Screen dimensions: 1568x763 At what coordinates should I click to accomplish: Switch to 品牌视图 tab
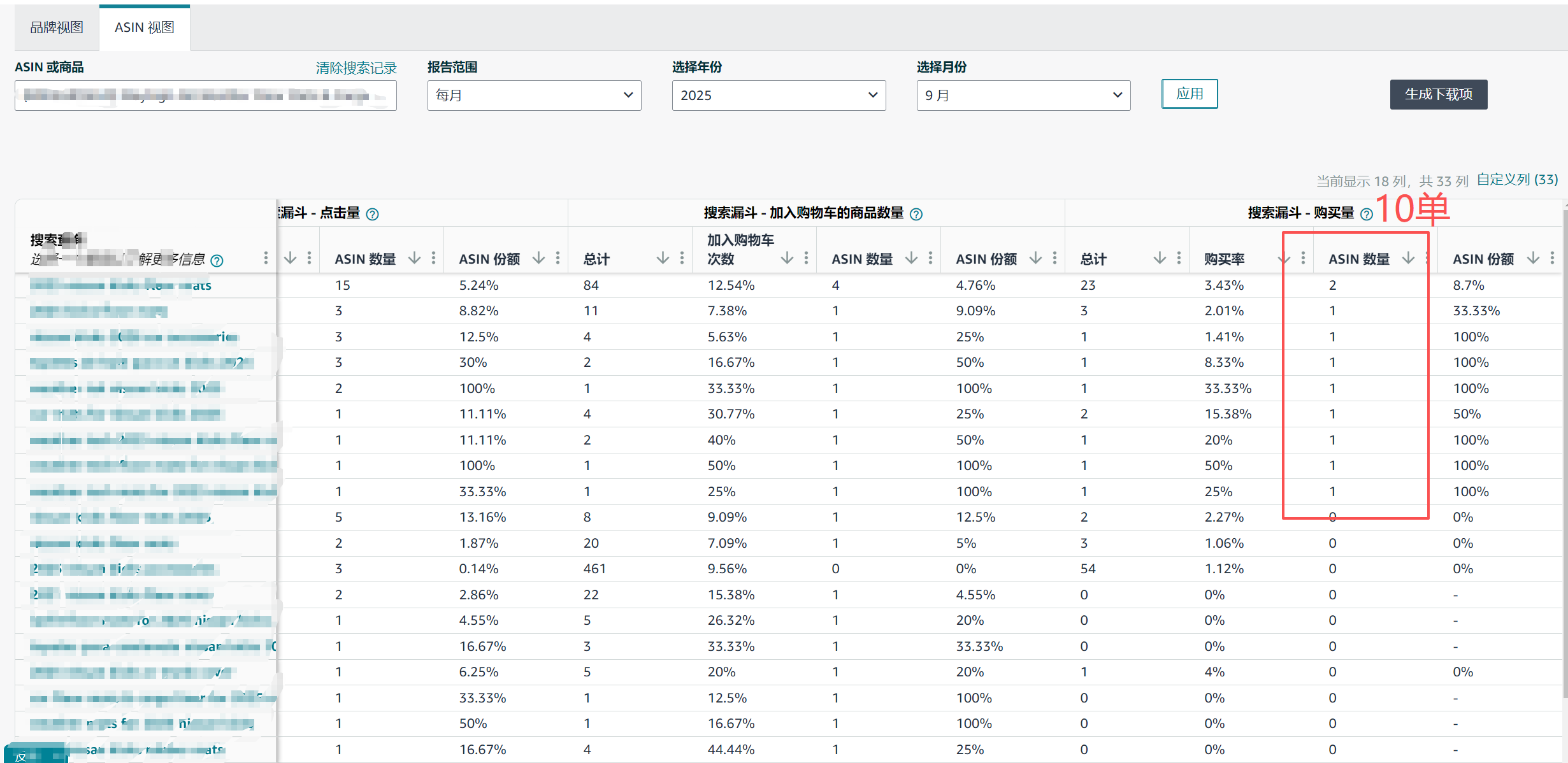[57, 27]
